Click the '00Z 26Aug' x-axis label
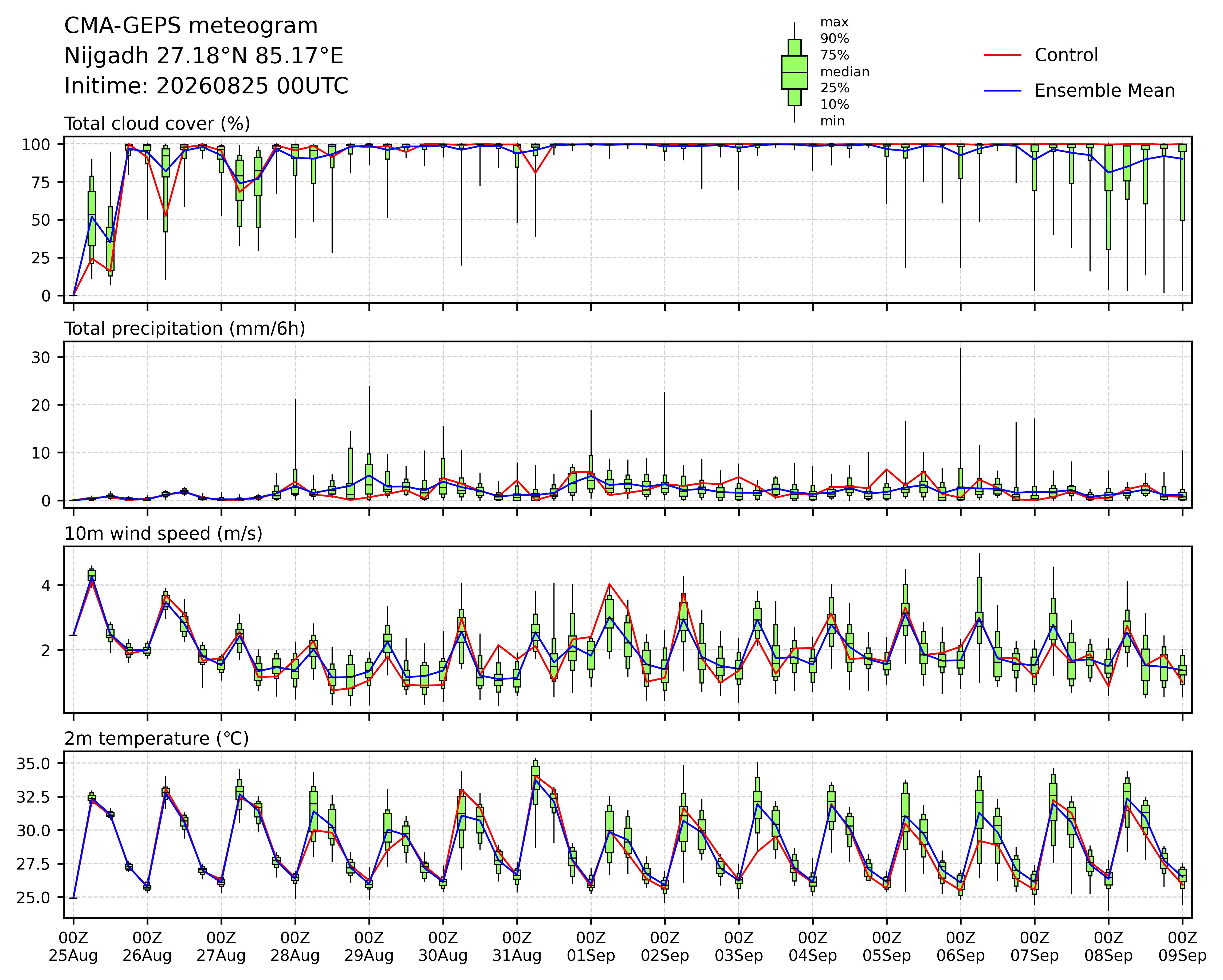The height and width of the screenshot is (980, 1223). pyautogui.click(x=147, y=947)
